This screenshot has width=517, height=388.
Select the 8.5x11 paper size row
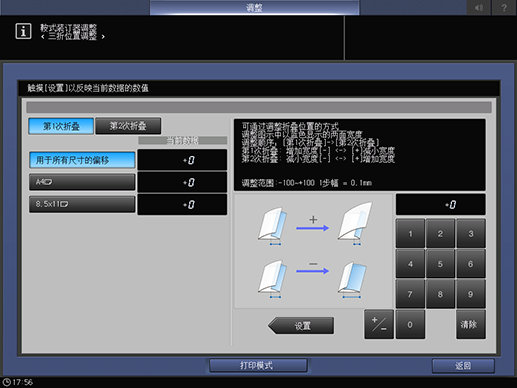point(82,204)
